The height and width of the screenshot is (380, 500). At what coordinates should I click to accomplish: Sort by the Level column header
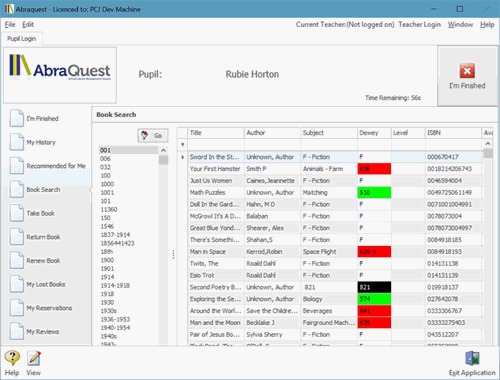click(408, 133)
